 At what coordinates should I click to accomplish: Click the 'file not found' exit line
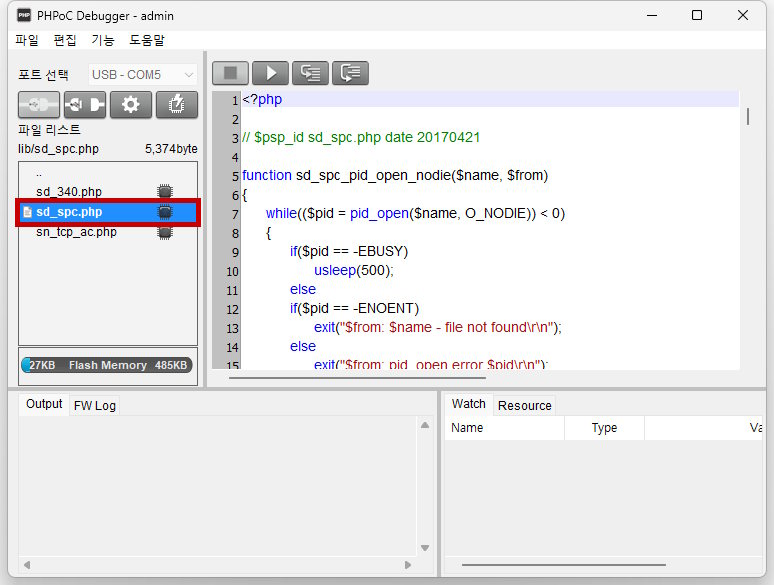pyautogui.click(x=438, y=327)
